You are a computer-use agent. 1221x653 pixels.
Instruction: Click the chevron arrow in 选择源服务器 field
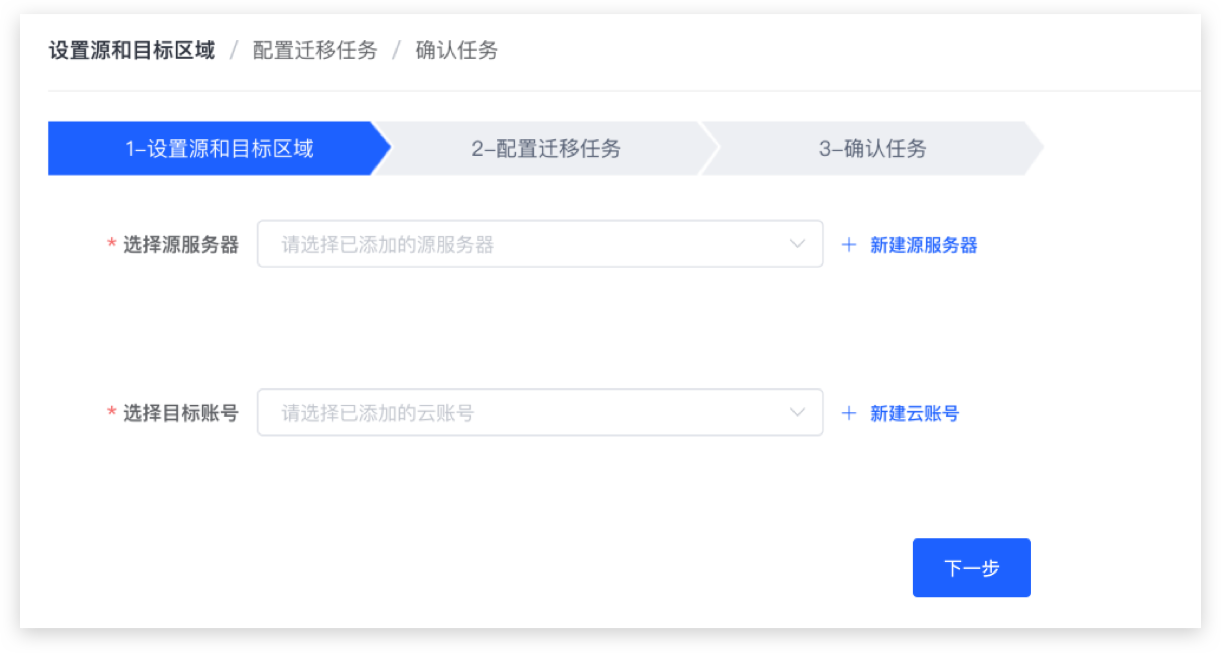797,244
